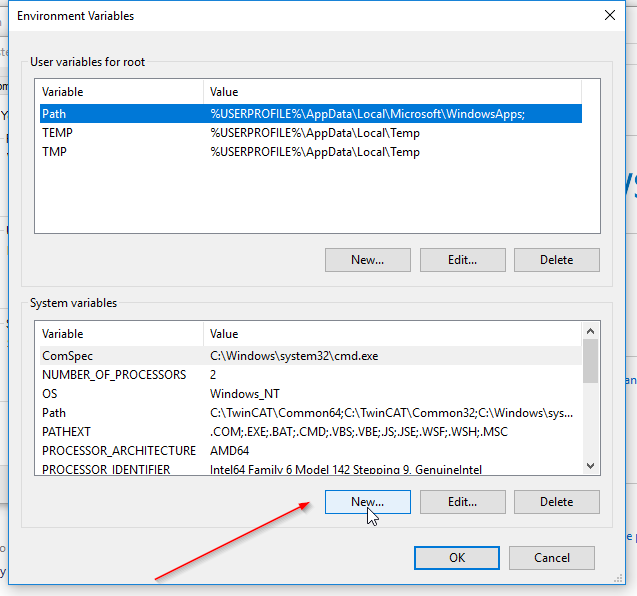Select the TMP user variable
This screenshot has width=637, height=596.
point(311,152)
